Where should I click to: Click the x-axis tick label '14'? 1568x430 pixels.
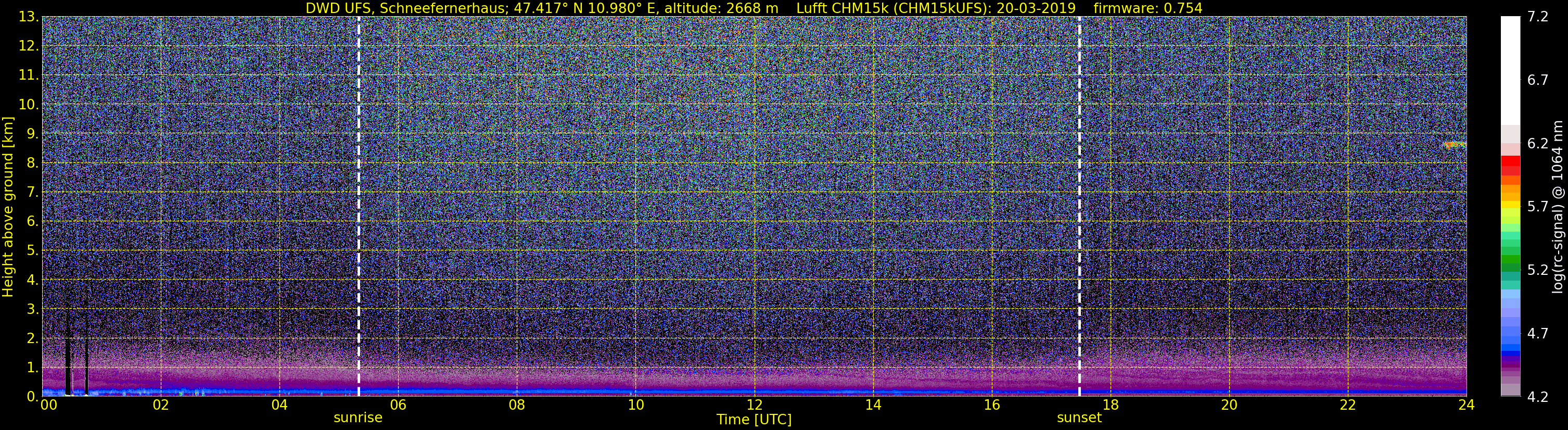coord(873,406)
